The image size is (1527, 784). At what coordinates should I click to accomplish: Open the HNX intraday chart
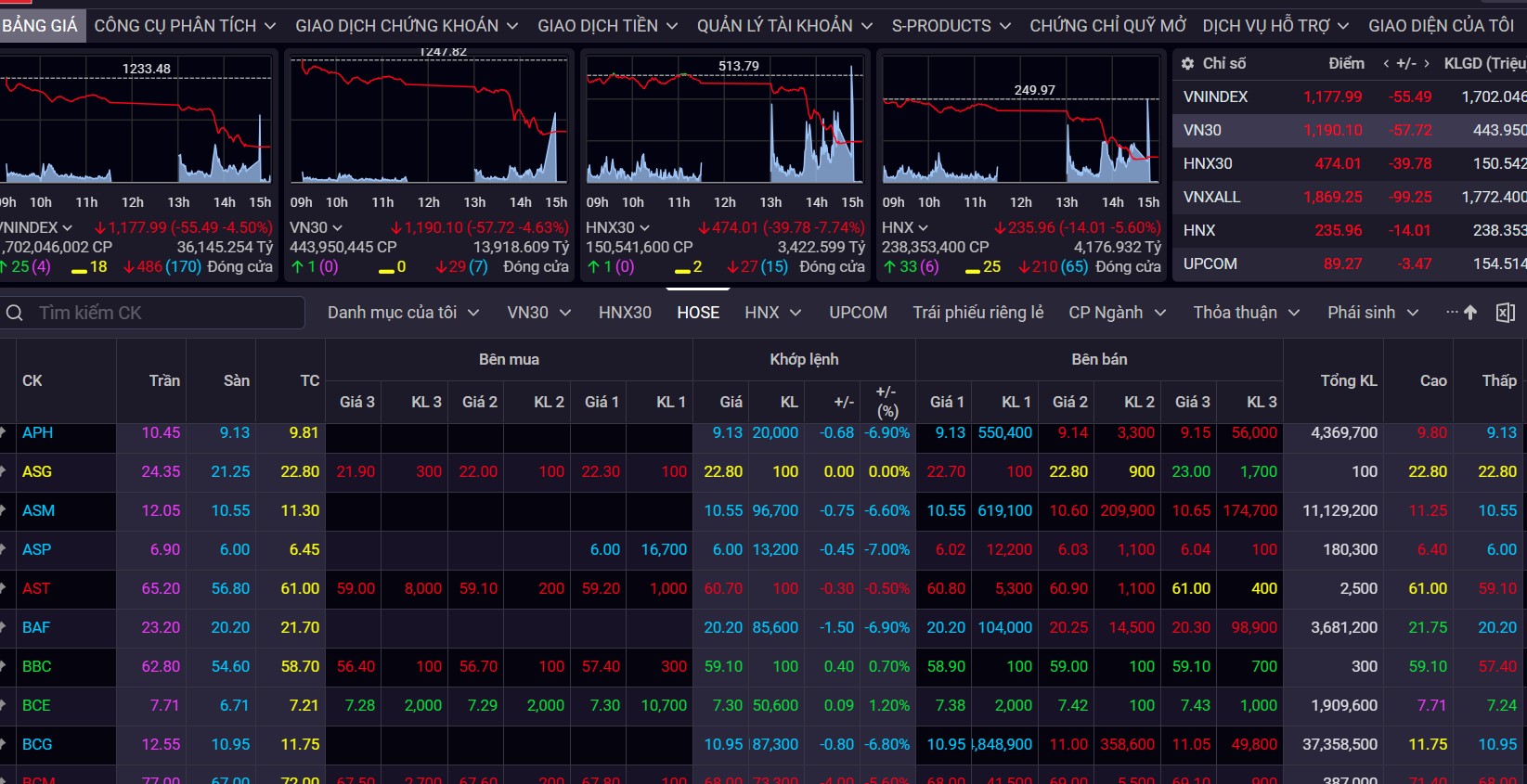pyautogui.click(x=1021, y=119)
